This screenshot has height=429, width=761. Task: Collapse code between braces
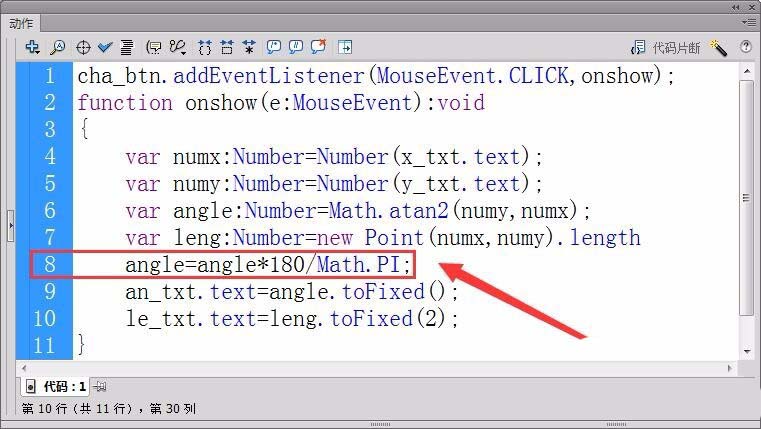click(x=205, y=47)
